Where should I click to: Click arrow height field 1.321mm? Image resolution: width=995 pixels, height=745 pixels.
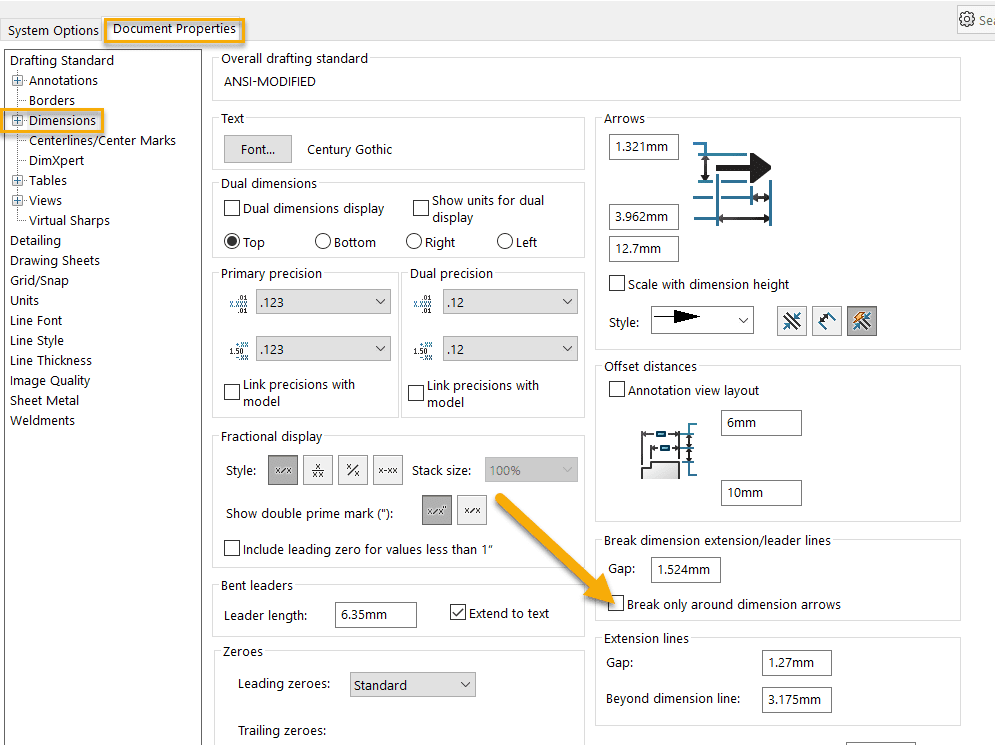[x=643, y=147]
